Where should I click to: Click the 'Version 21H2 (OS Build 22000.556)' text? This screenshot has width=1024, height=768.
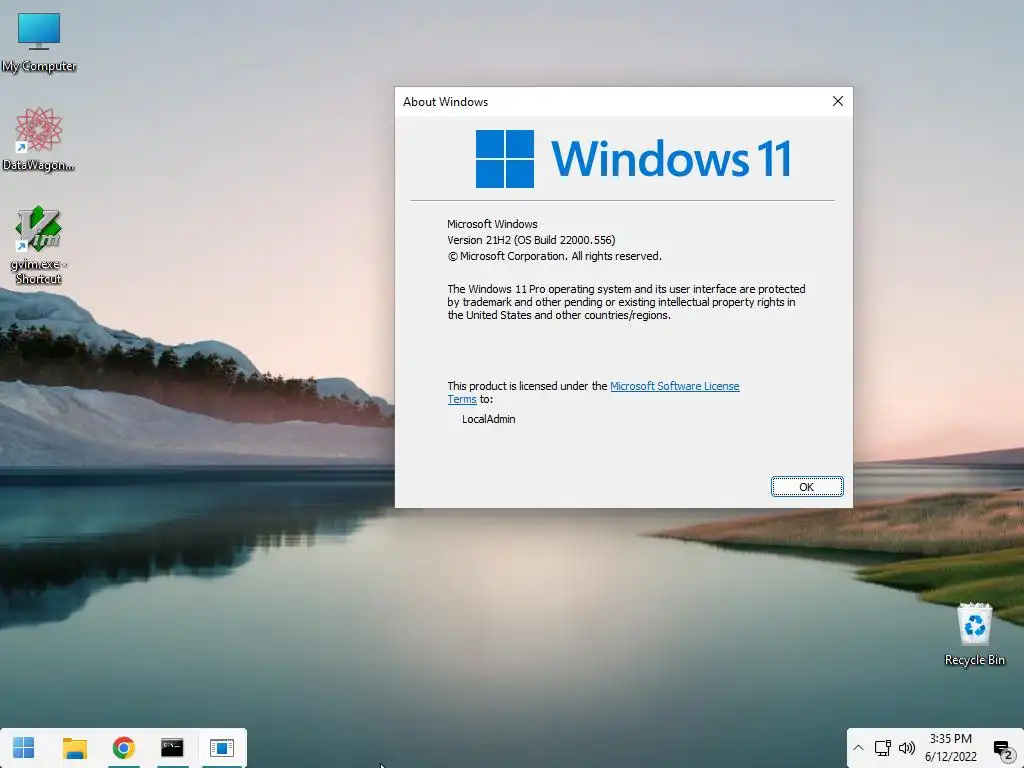point(531,240)
